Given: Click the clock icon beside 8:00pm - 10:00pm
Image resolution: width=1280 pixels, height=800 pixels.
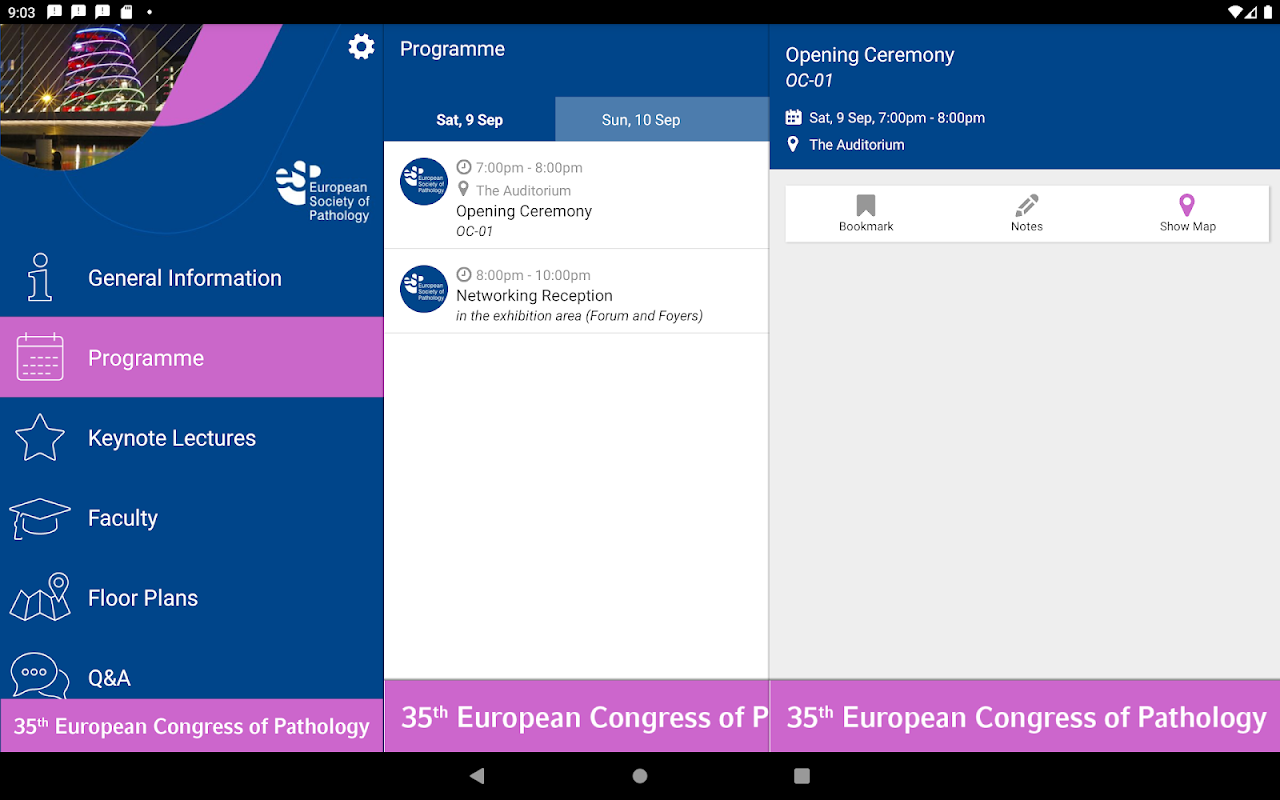Looking at the screenshot, I should 464,274.
